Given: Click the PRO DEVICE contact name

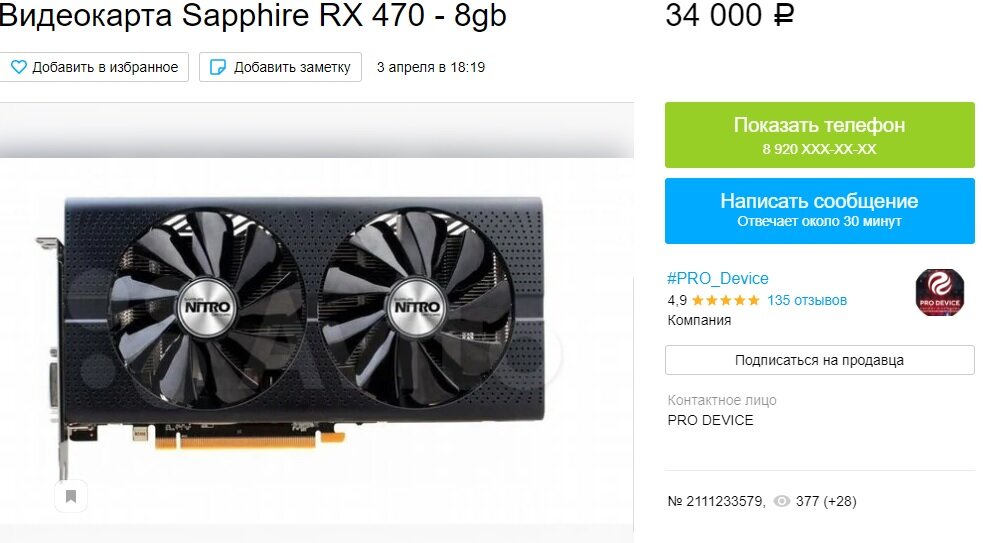Looking at the screenshot, I should [710, 420].
